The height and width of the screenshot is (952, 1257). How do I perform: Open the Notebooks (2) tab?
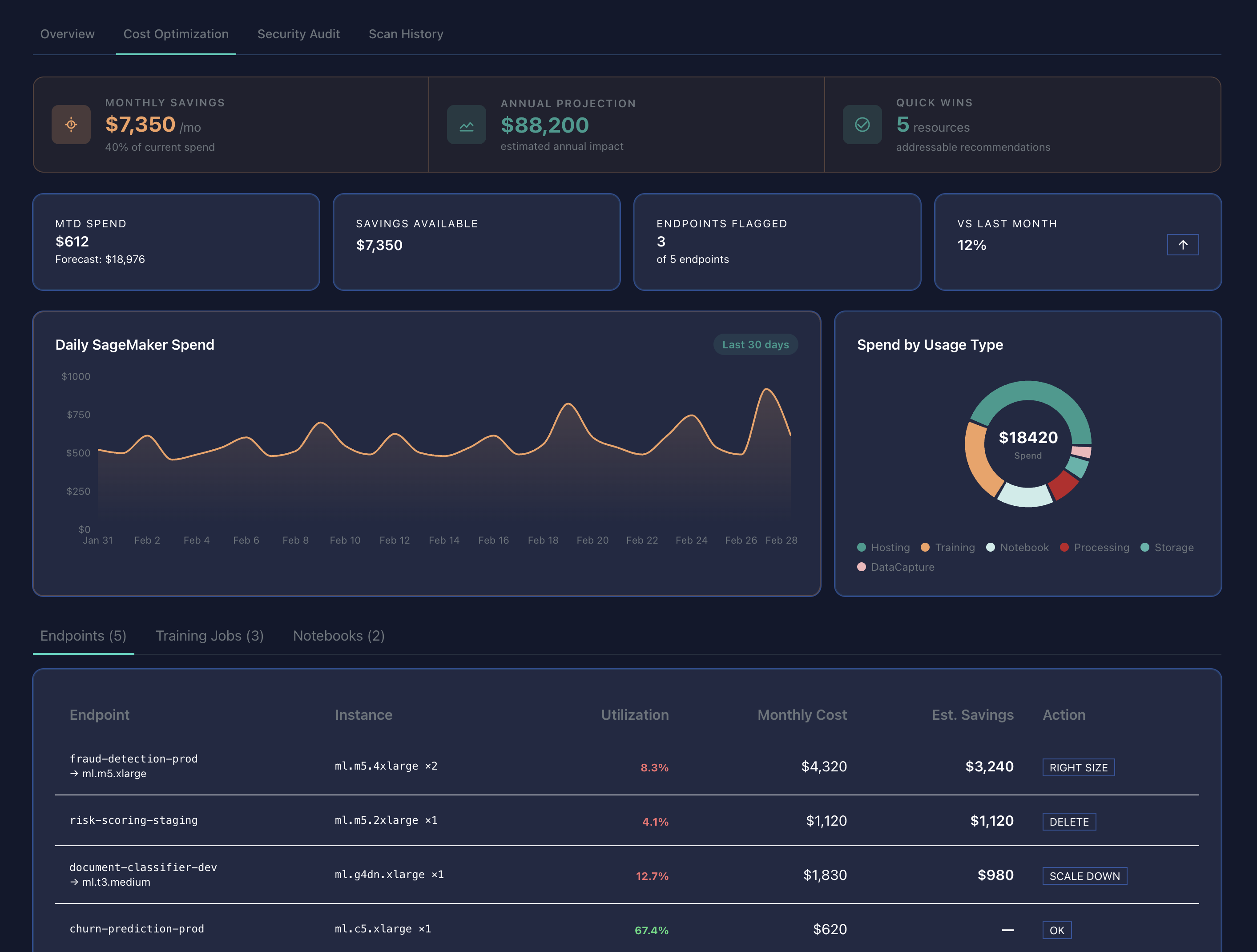(338, 635)
